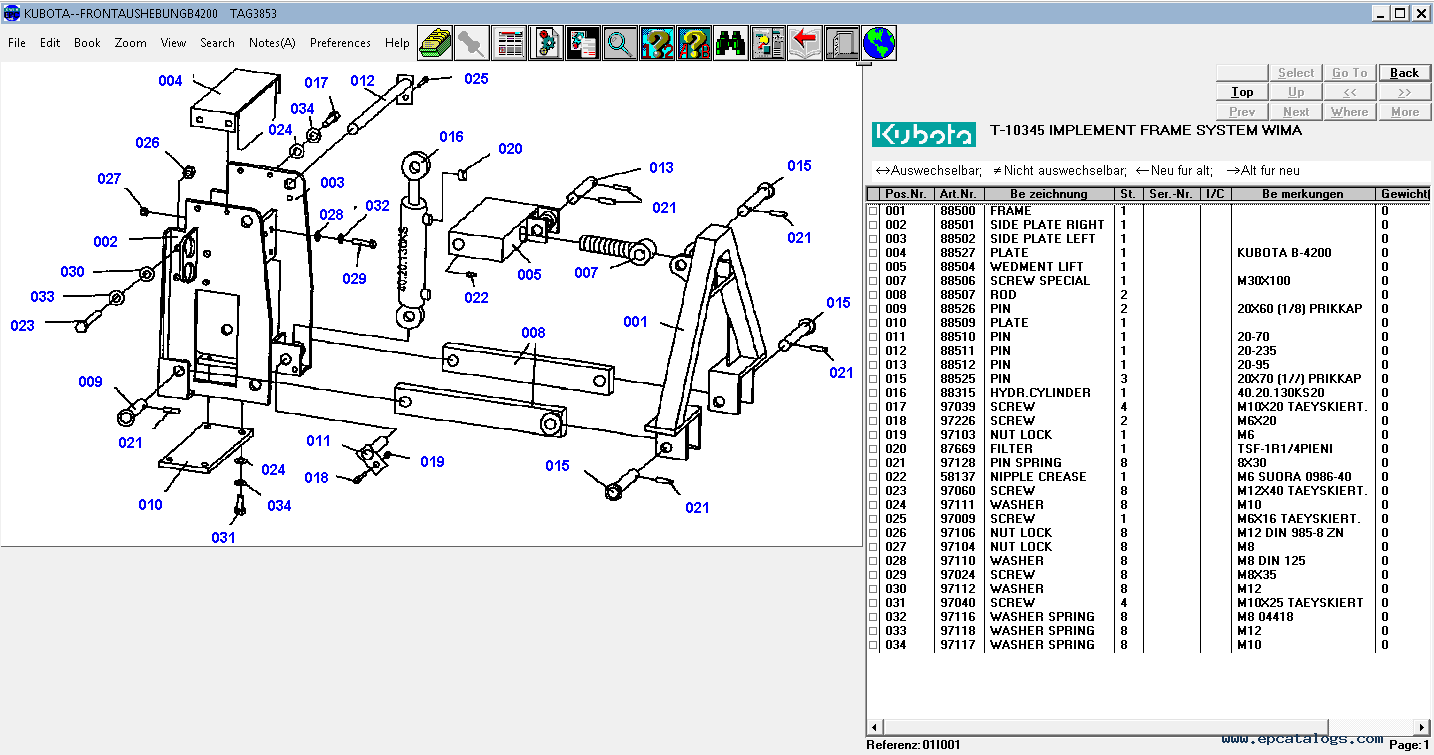
Task: Tick checkbox for row 001 FRAME
Action: (873, 211)
